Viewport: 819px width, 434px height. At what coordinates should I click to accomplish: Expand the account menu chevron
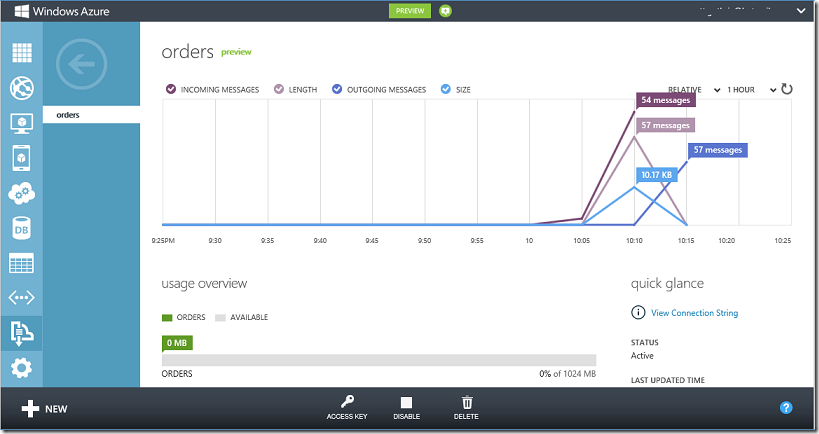coord(801,11)
